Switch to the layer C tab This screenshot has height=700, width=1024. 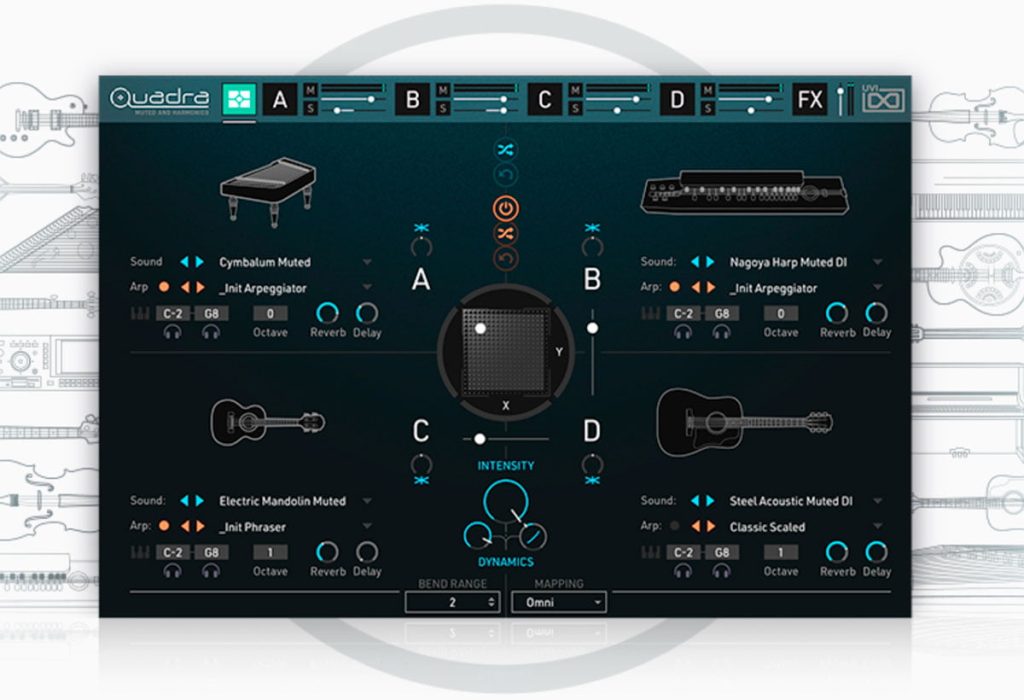(x=545, y=99)
